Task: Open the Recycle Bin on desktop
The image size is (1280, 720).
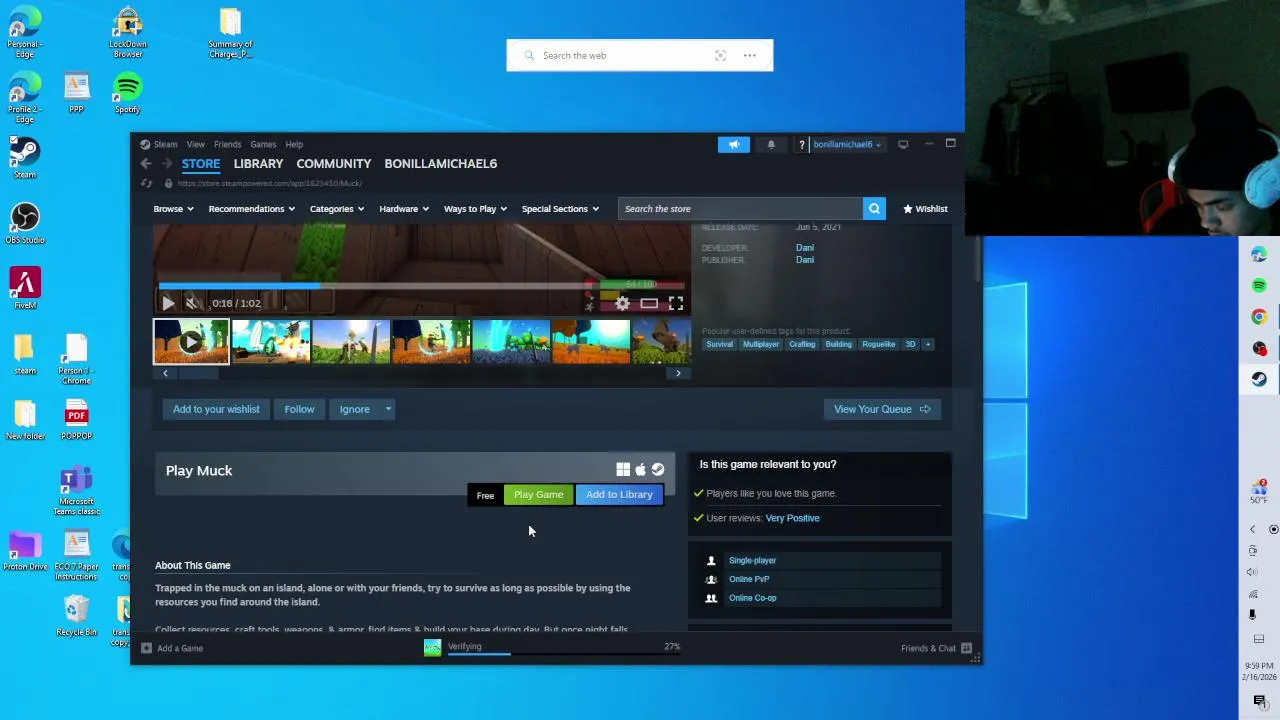Action: [76, 616]
